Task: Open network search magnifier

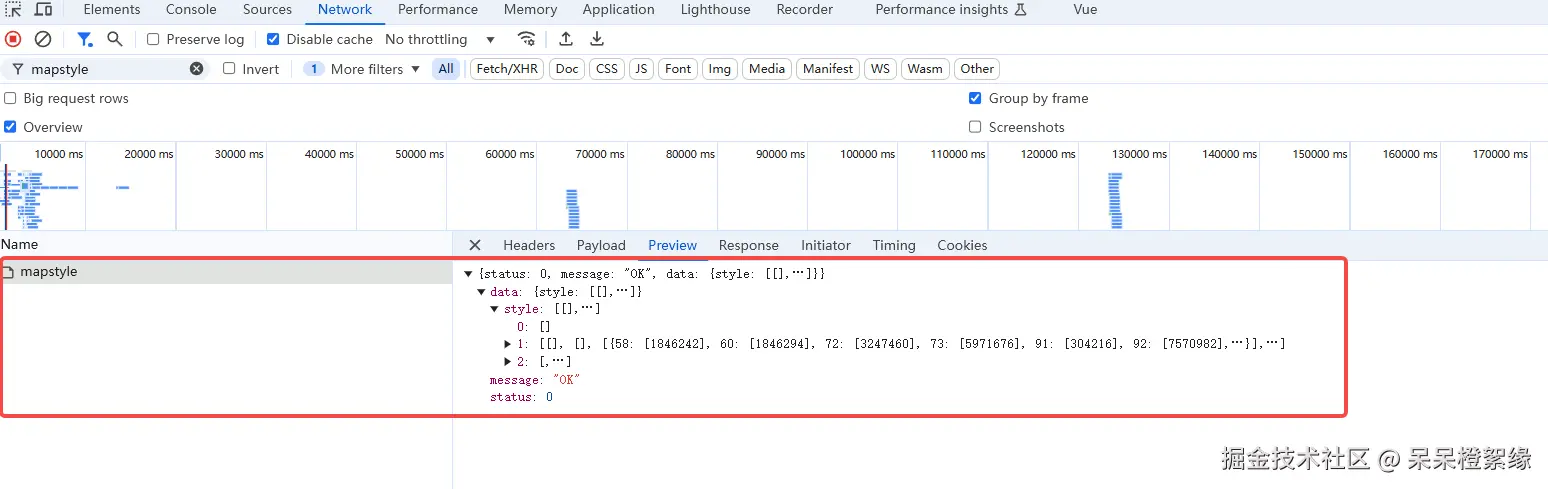Action: coord(115,39)
